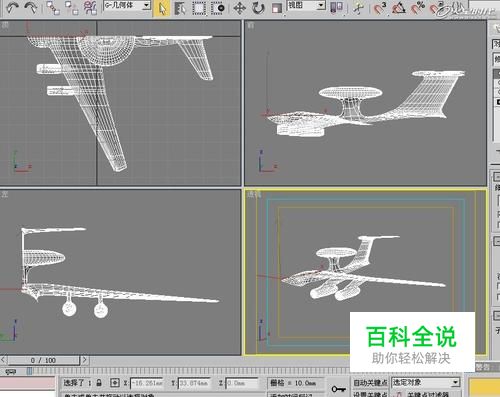Activate the Select and Link tool
The width and height of the screenshot is (500, 397).
[x=53, y=8]
